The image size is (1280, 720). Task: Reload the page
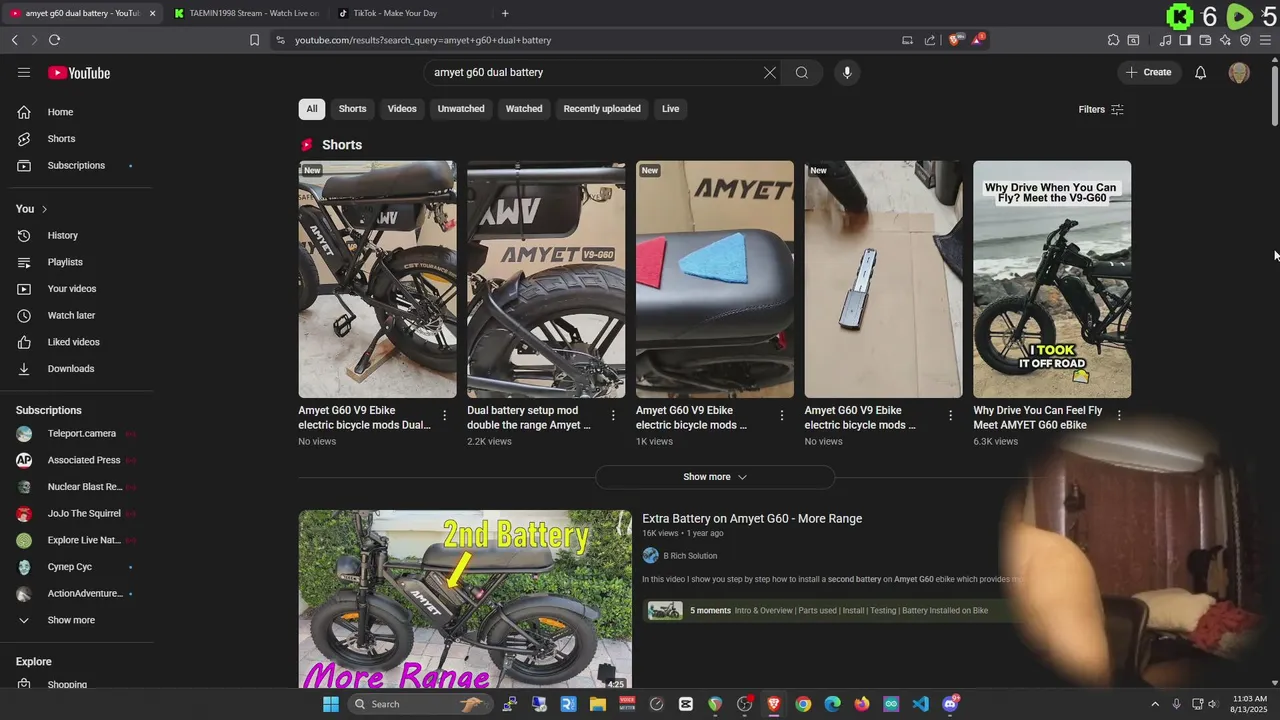click(54, 40)
